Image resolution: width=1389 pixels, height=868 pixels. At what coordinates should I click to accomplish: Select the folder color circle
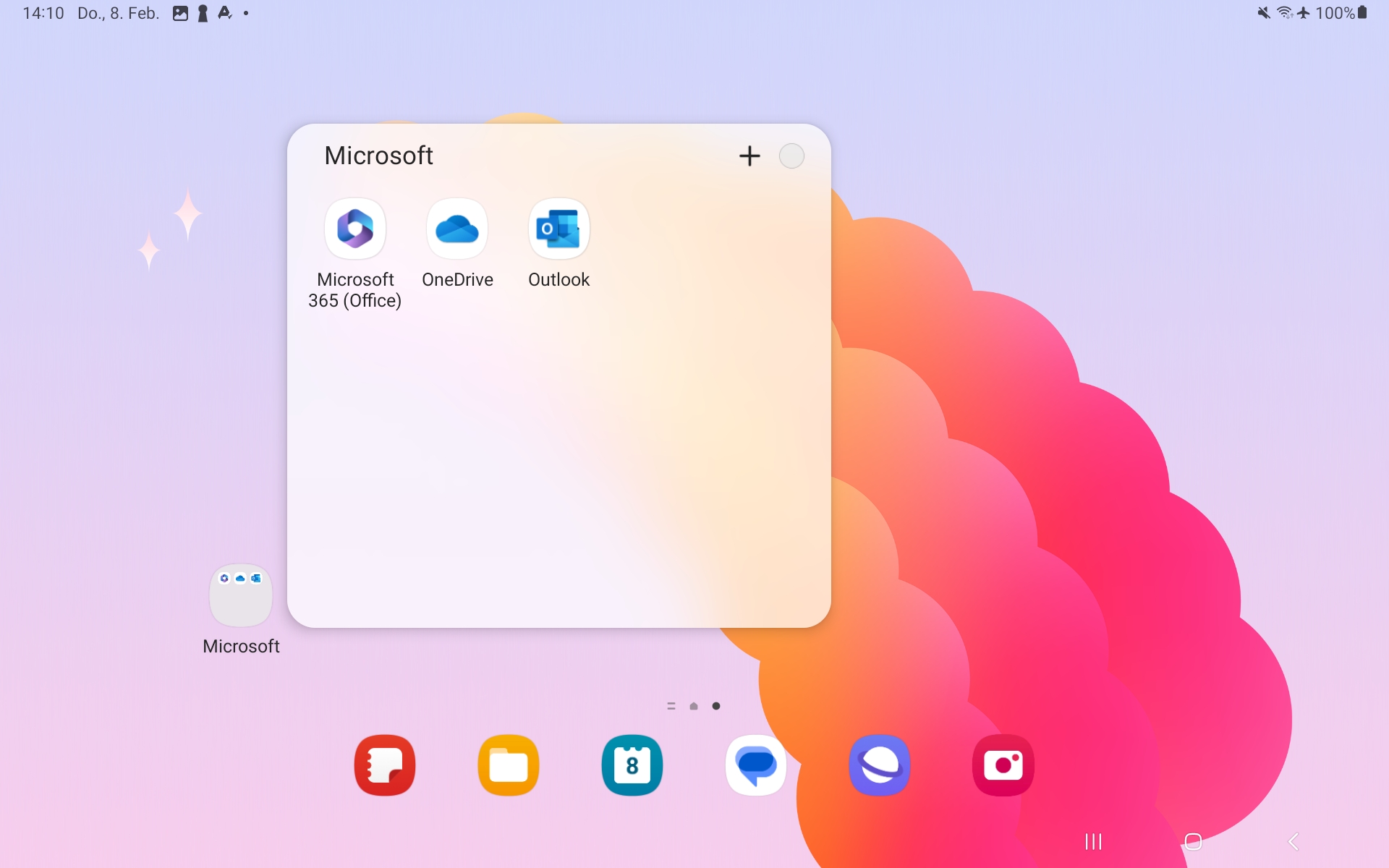pyautogui.click(x=791, y=156)
